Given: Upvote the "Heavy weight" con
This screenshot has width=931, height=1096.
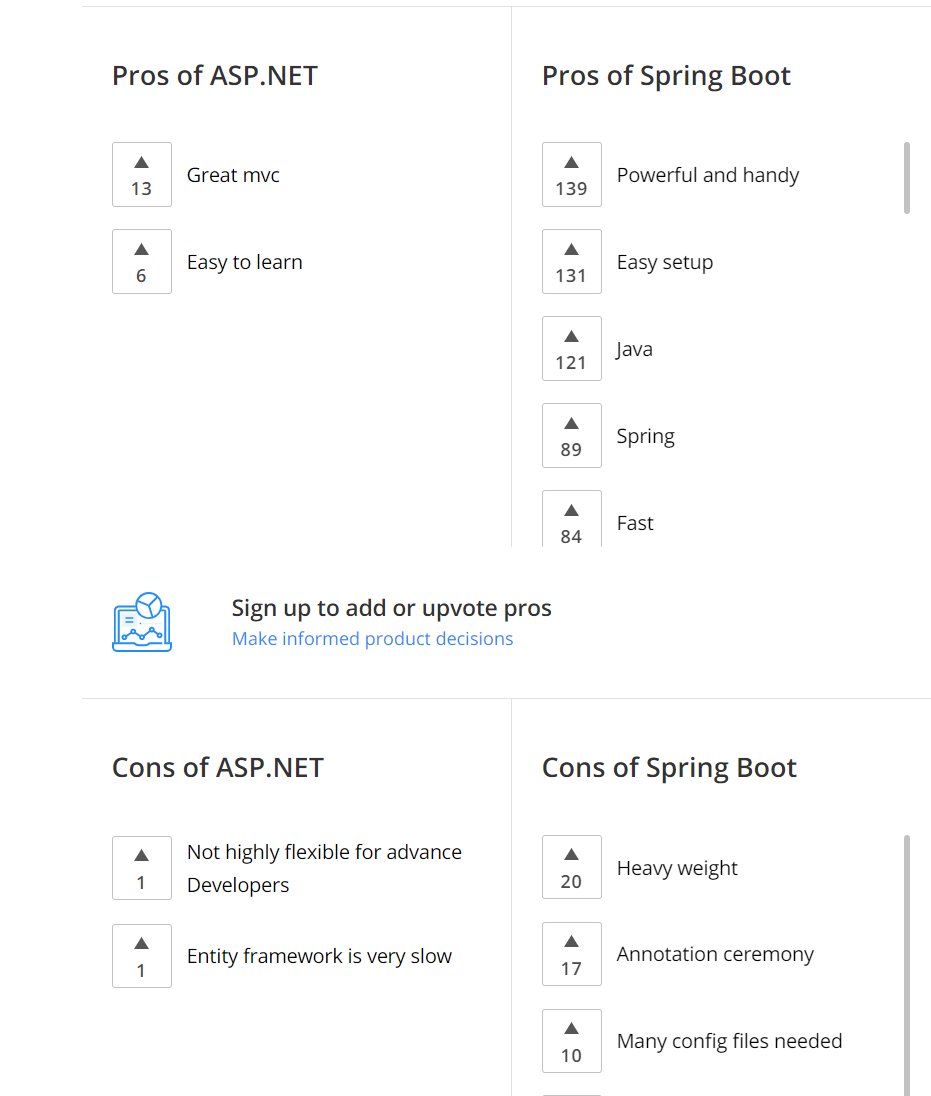Looking at the screenshot, I should (x=572, y=867).
